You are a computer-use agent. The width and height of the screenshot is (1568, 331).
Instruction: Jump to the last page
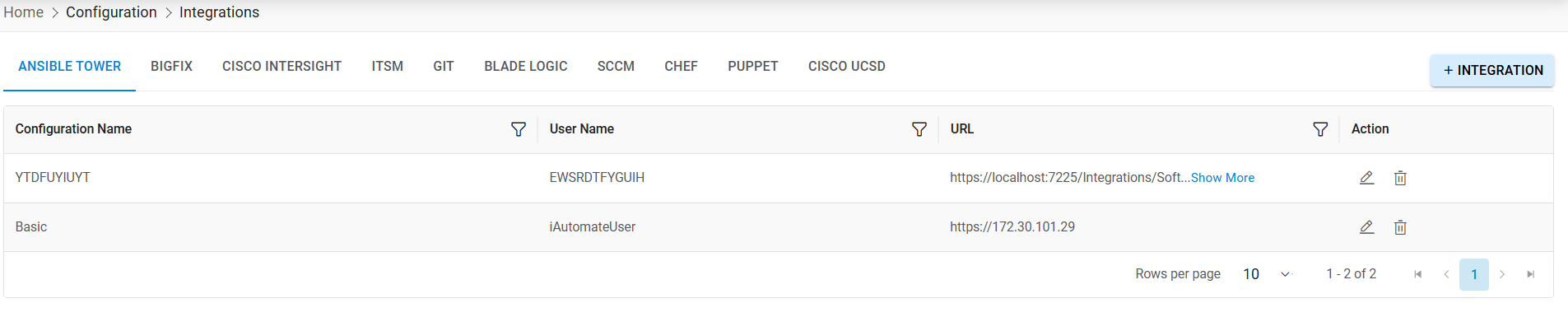1530,274
